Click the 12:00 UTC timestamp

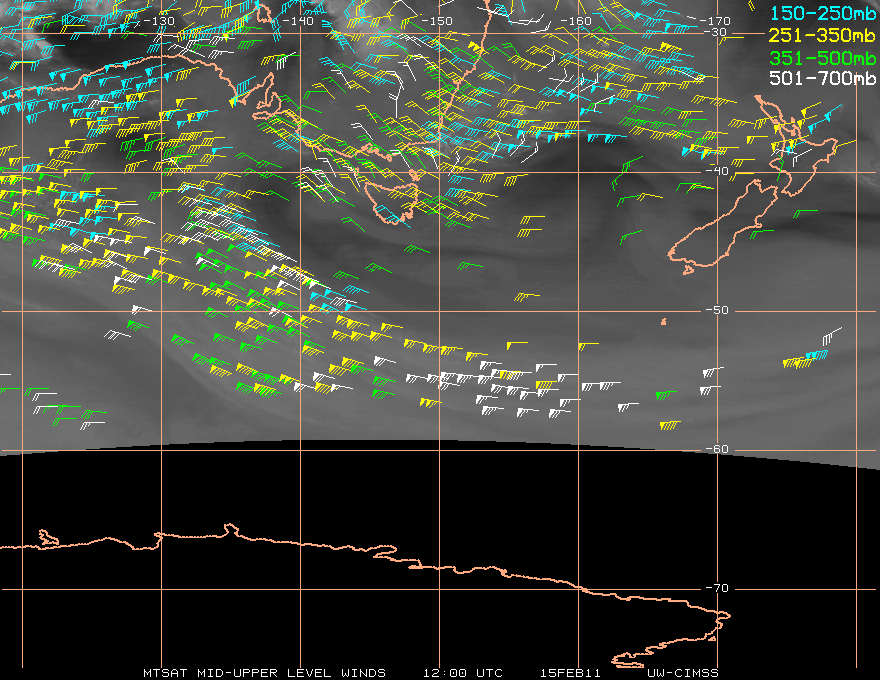(462, 673)
